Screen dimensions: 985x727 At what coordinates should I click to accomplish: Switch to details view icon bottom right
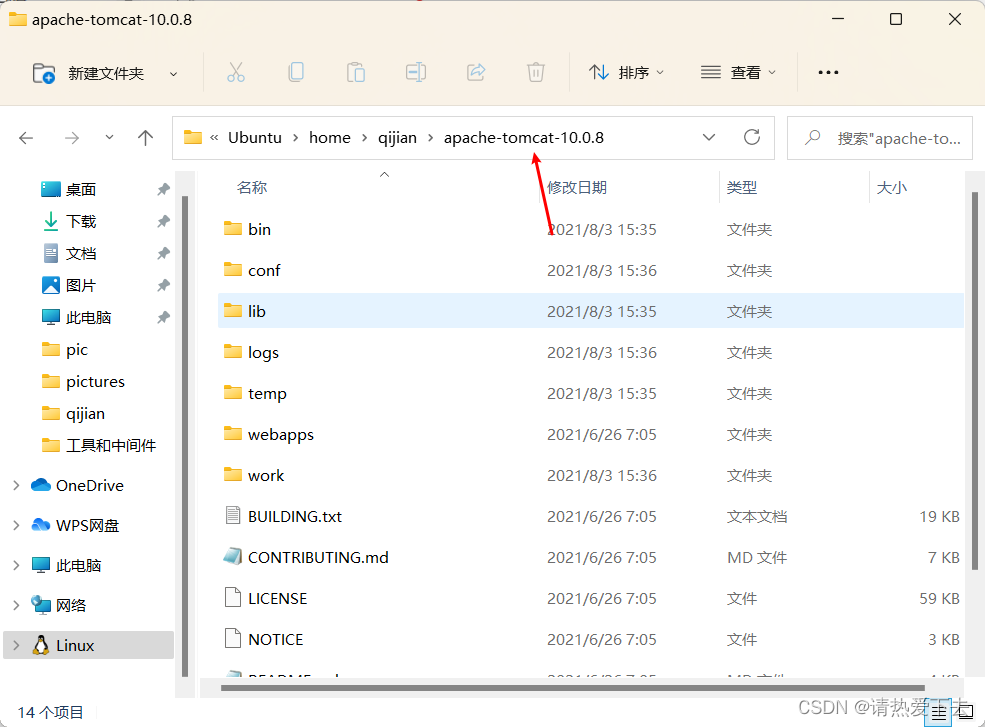pyautogui.click(x=939, y=712)
